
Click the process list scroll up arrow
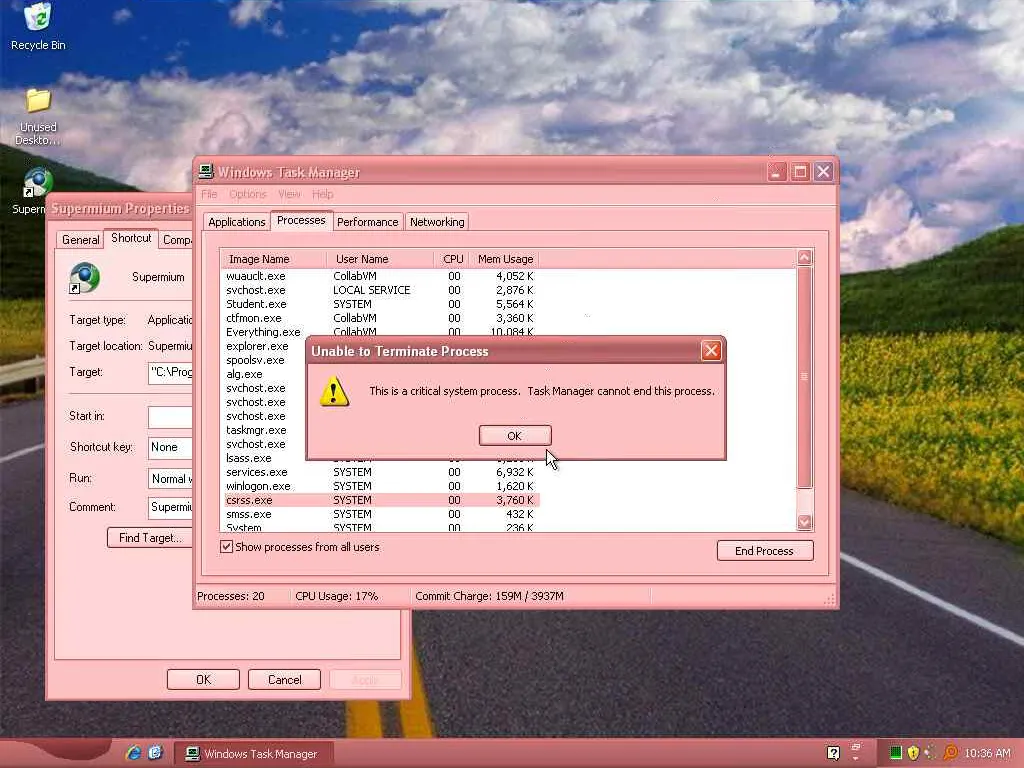coord(805,257)
